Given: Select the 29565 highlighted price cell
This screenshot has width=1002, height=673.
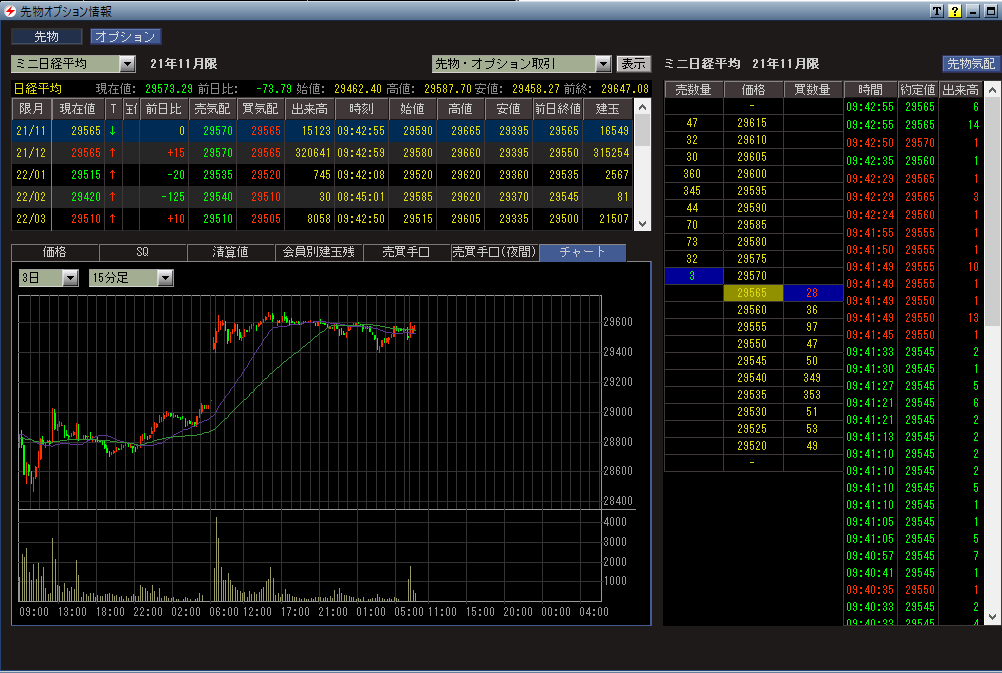Looking at the screenshot, I should 753,293.
